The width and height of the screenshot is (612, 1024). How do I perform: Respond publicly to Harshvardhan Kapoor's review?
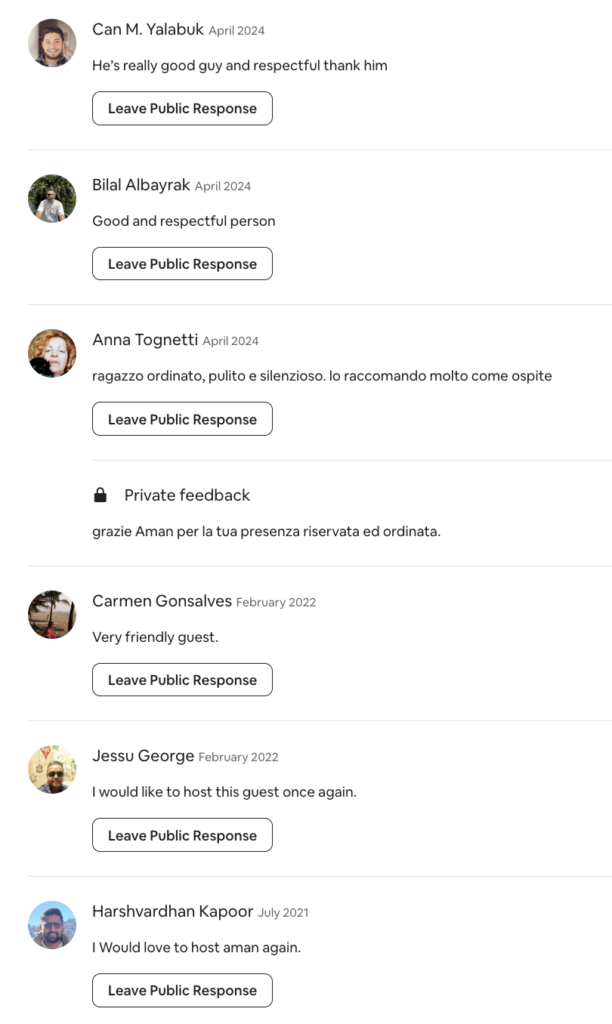coord(182,990)
